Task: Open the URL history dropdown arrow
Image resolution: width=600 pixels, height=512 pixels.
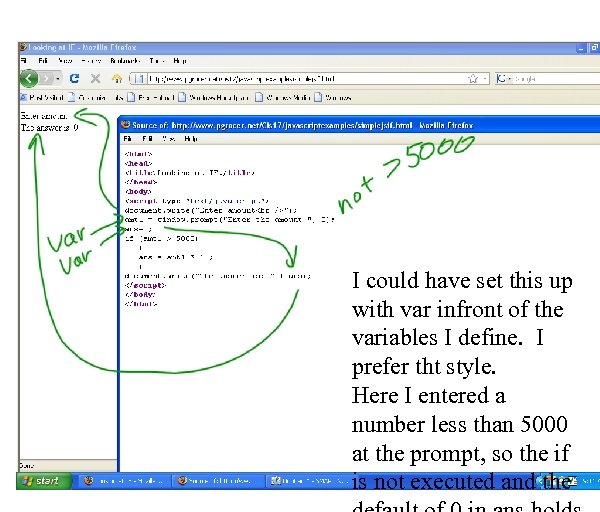Action: (x=485, y=79)
